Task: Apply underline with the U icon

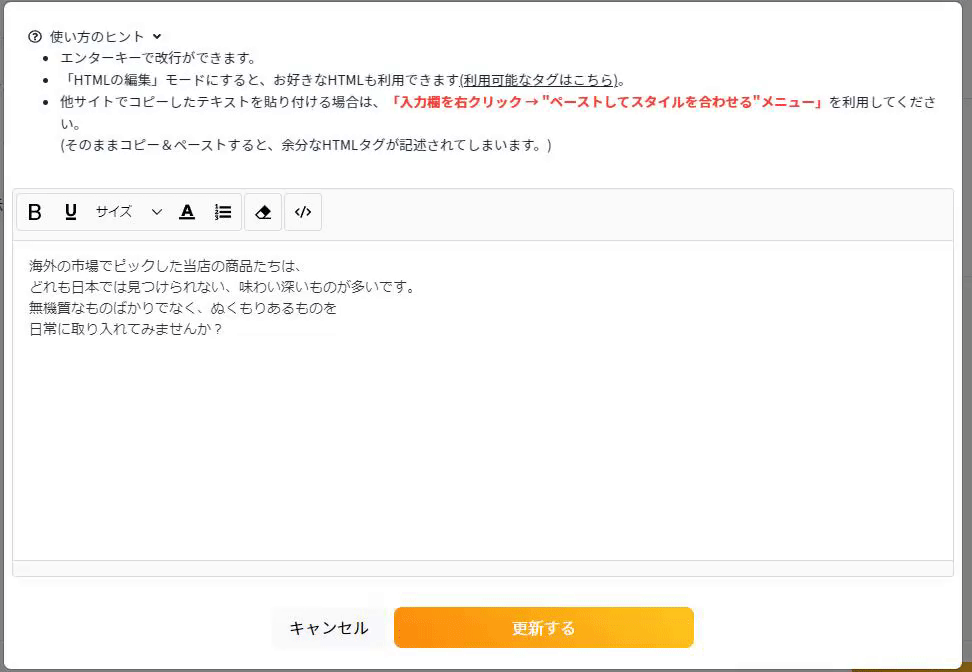Action: [71, 212]
